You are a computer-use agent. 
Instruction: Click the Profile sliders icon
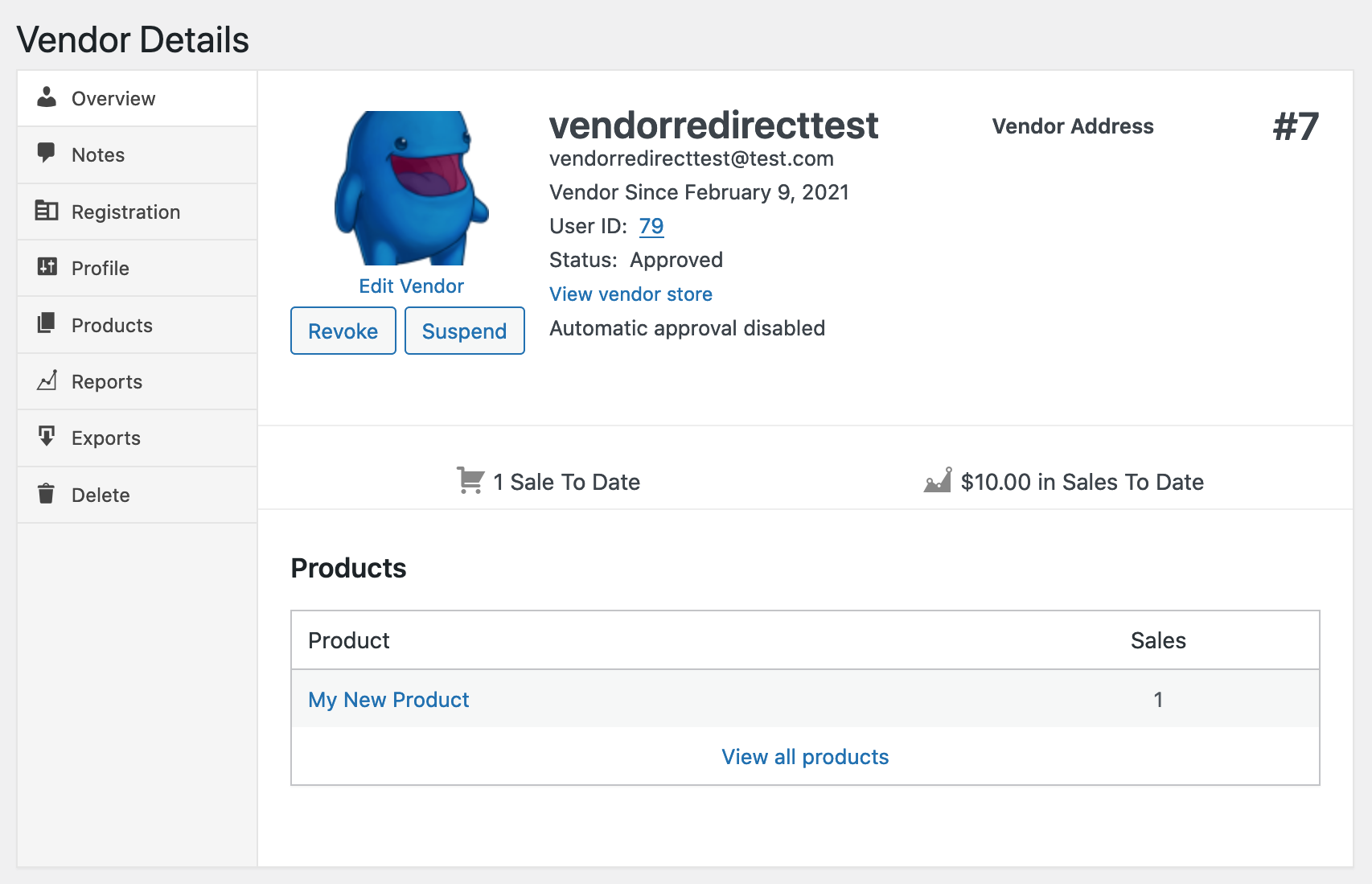(47, 267)
